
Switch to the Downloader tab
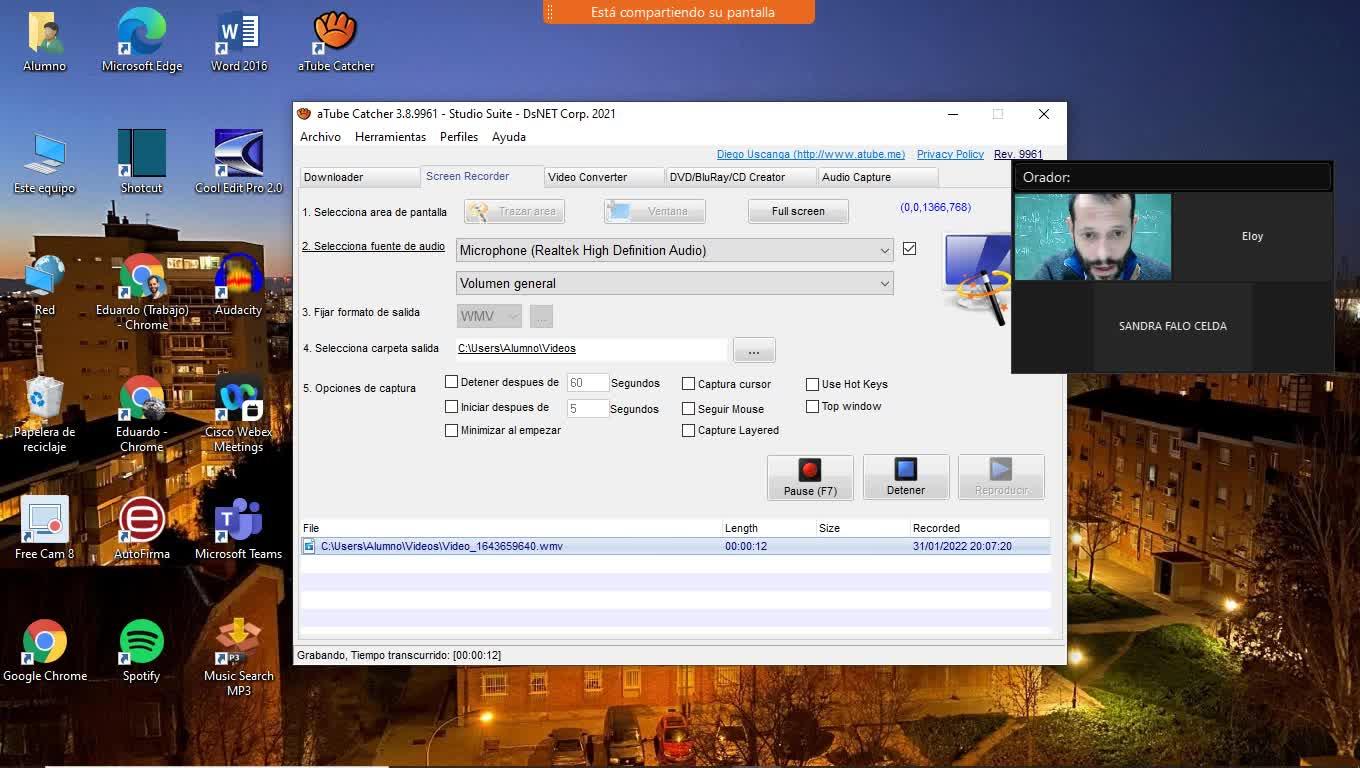click(x=359, y=177)
